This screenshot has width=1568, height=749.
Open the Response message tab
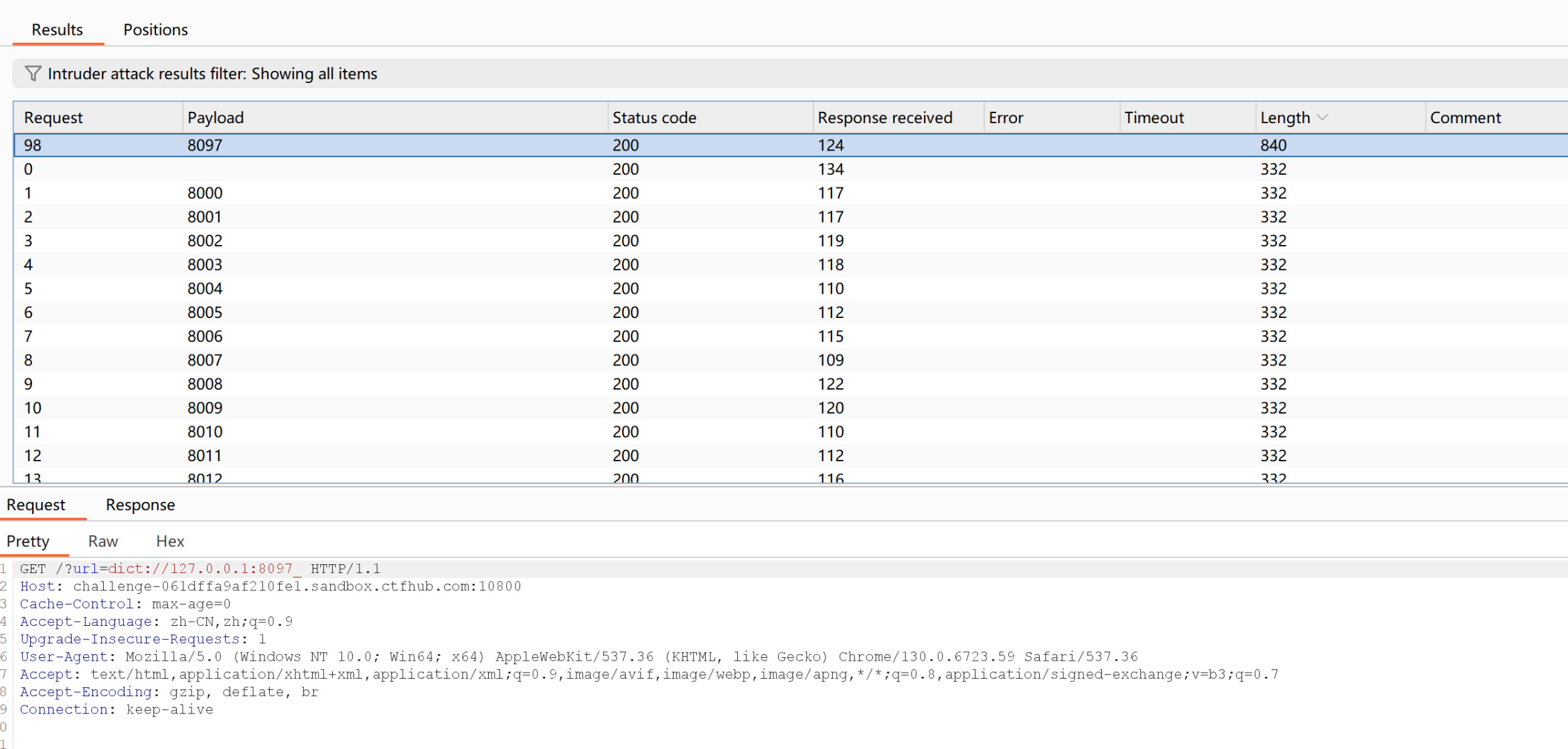140,505
